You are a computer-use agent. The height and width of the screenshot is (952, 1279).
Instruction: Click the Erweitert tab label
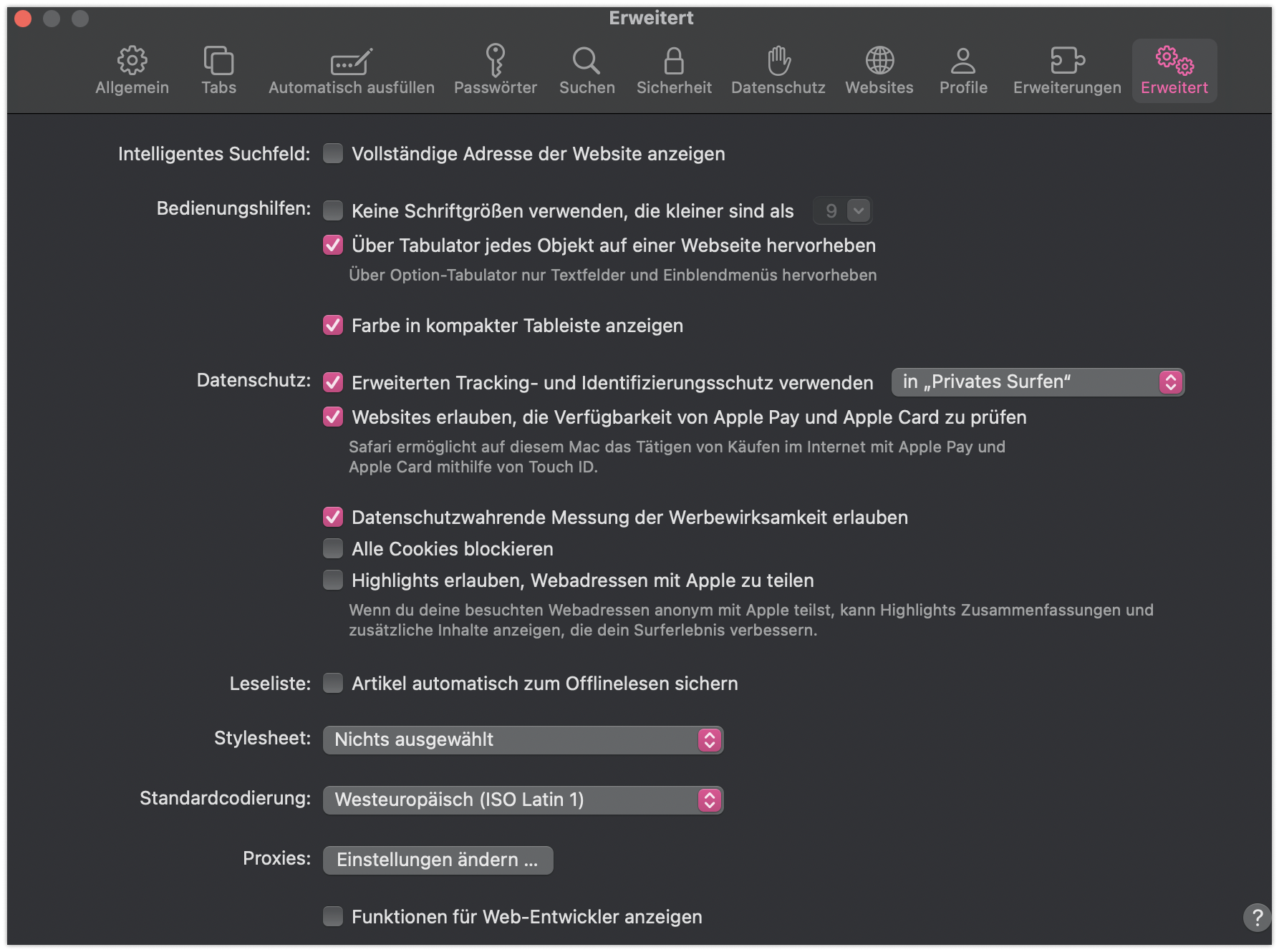click(x=1174, y=87)
